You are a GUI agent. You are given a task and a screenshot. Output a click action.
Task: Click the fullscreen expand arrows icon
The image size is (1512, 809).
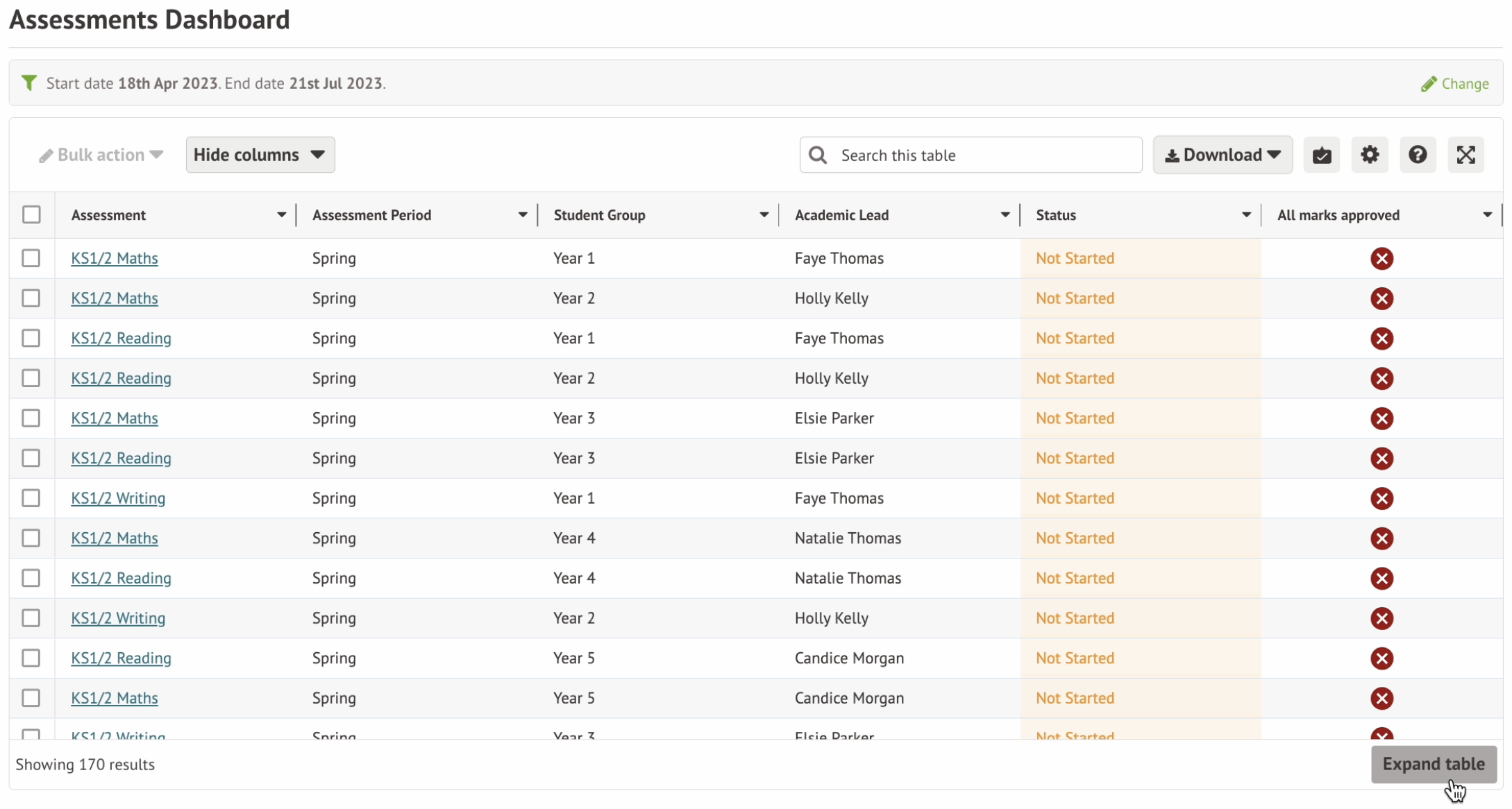(x=1465, y=155)
